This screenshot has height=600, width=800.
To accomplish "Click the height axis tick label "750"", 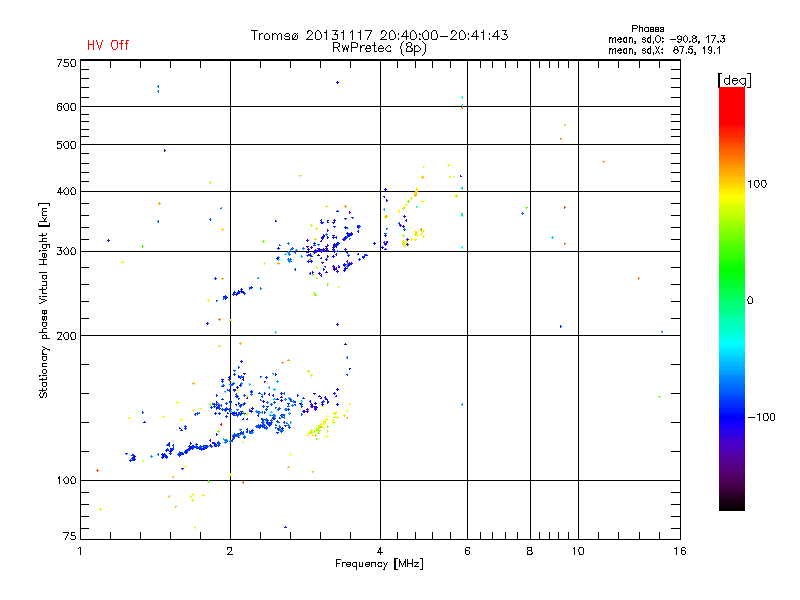I will point(66,63).
